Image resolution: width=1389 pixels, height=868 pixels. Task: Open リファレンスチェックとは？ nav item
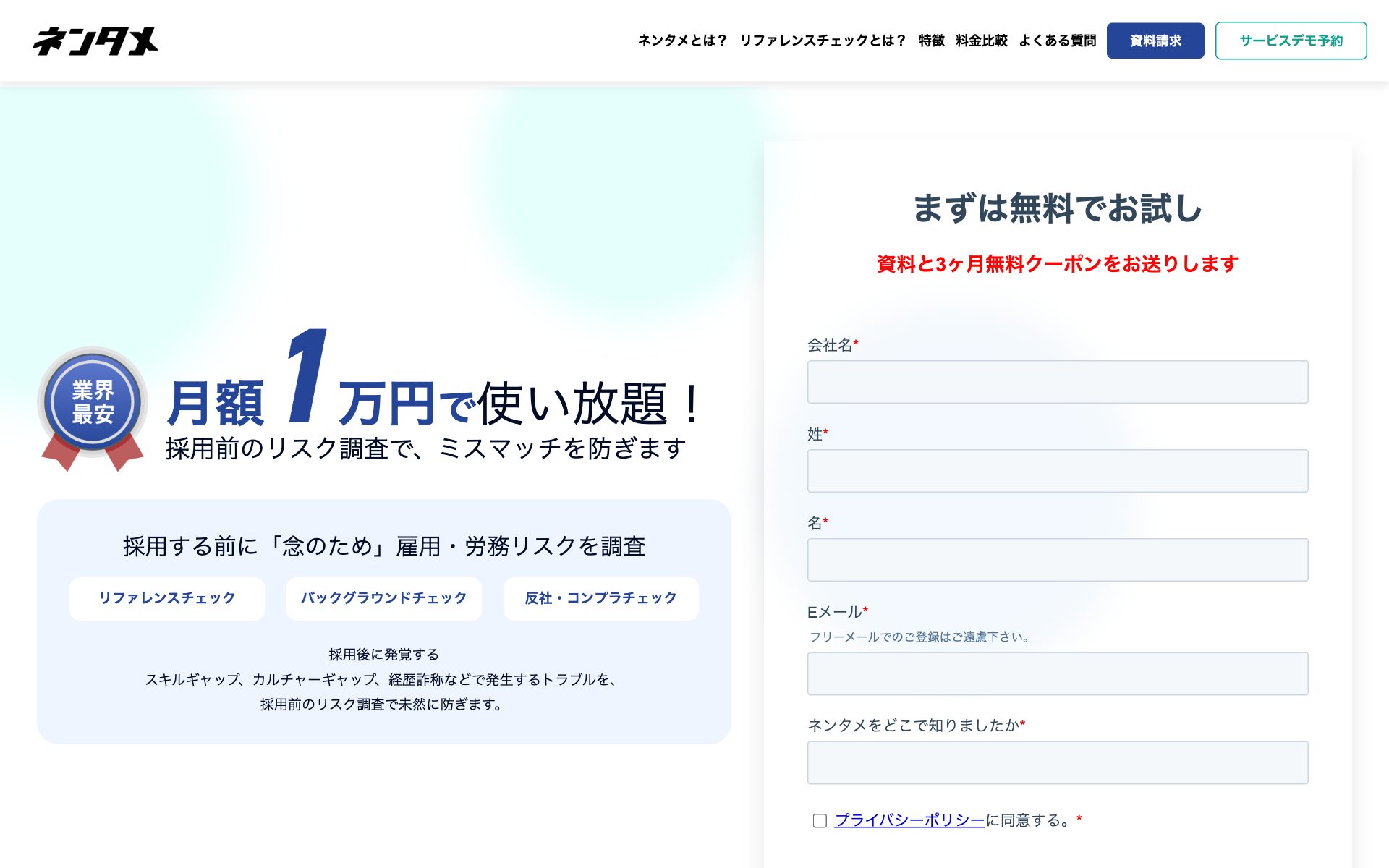pos(823,41)
